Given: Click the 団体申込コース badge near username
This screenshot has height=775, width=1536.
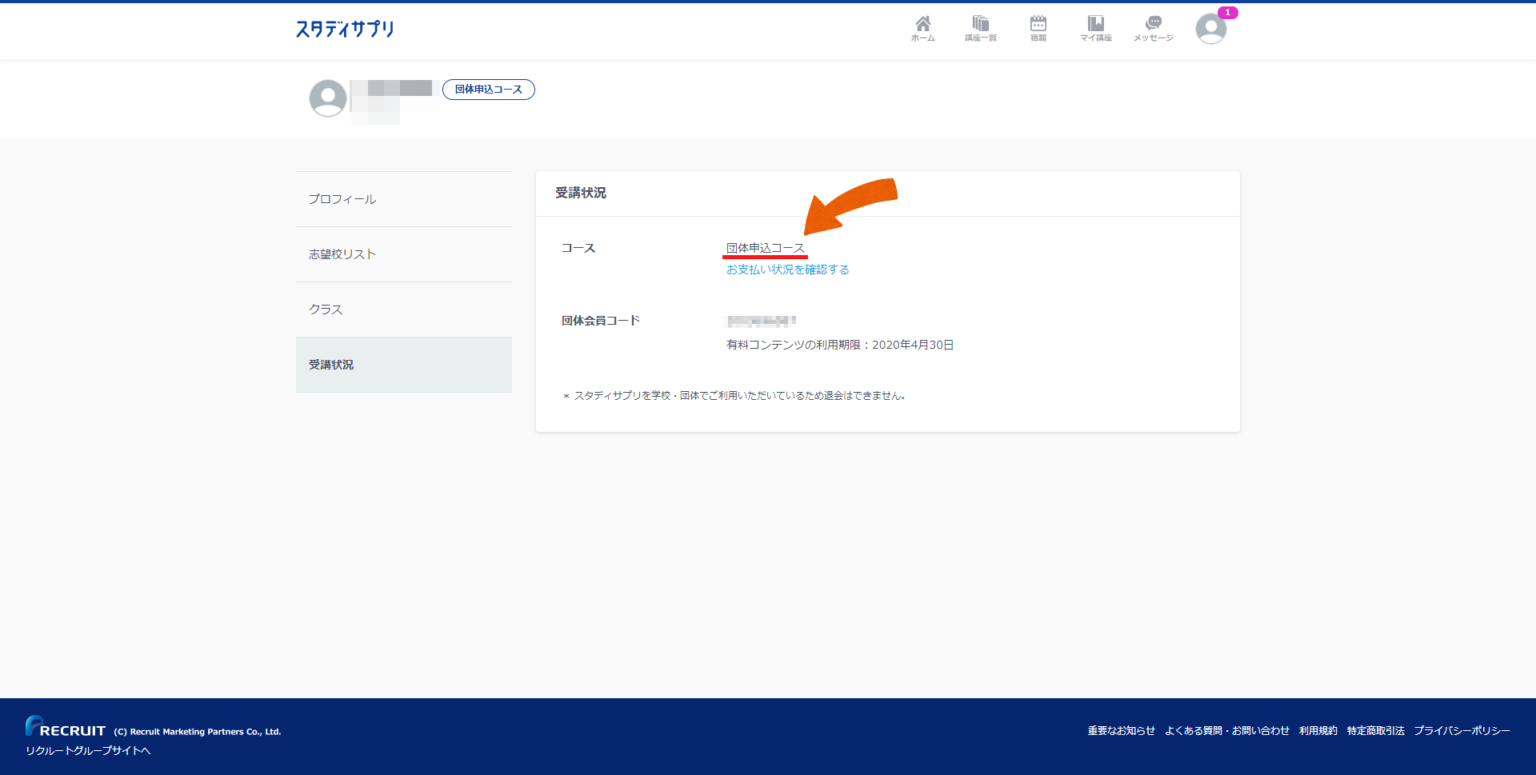Looking at the screenshot, I should 488,90.
